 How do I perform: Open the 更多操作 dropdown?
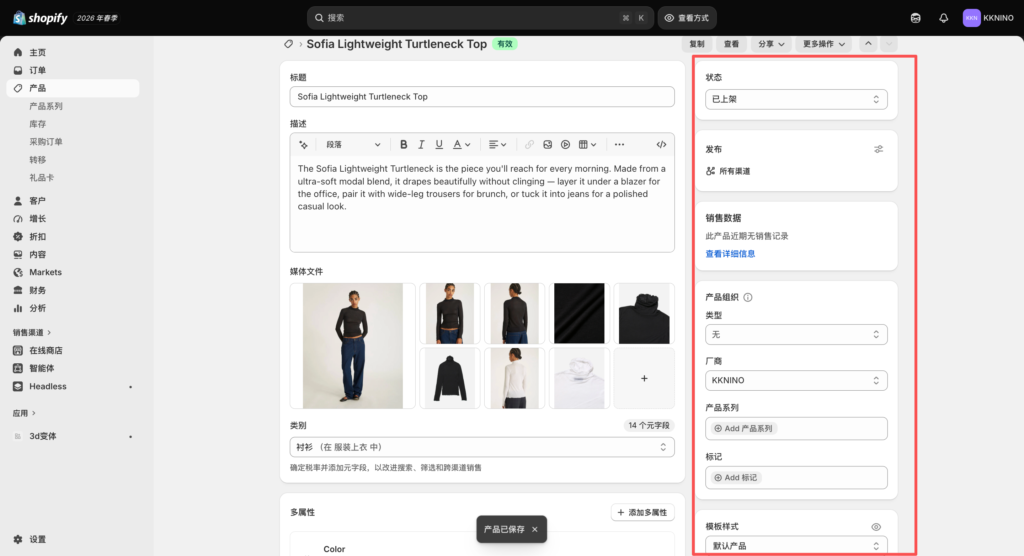point(824,44)
